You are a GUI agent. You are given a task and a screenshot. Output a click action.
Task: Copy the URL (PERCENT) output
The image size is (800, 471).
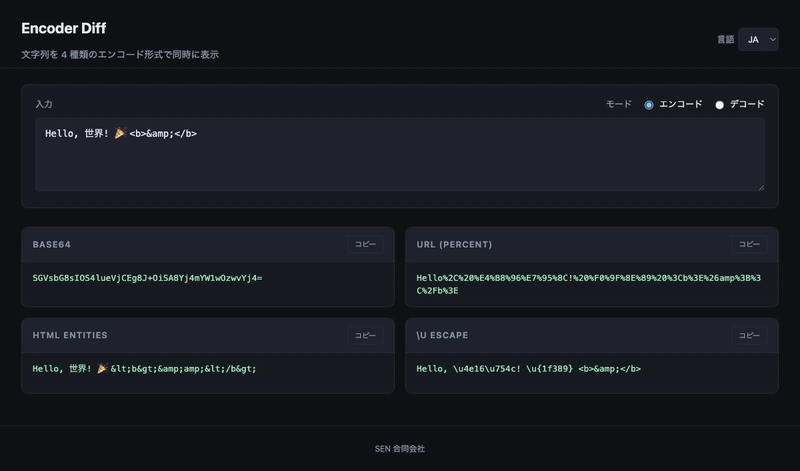(x=749, y=244)
